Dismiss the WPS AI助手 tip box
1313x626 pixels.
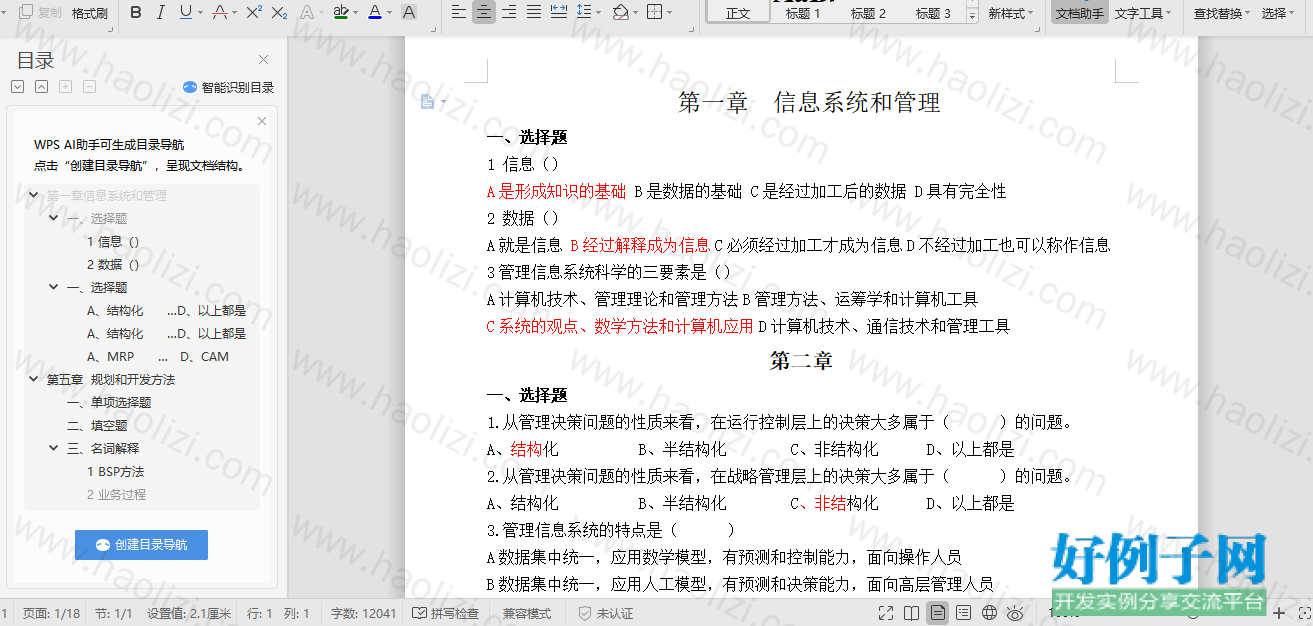pyautogui.click(x=262, y=121)
